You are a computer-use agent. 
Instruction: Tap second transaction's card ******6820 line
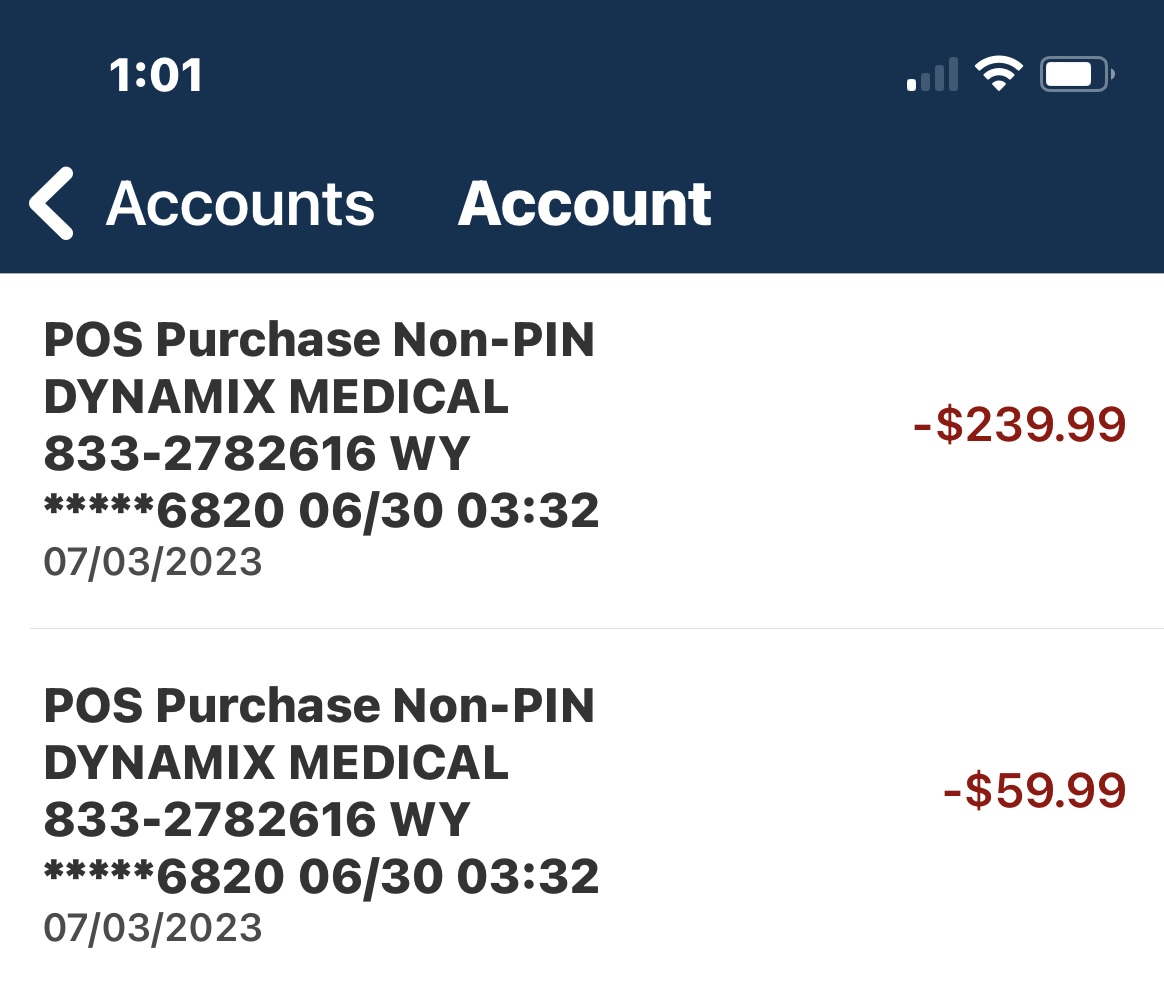[x=321, y=877]
